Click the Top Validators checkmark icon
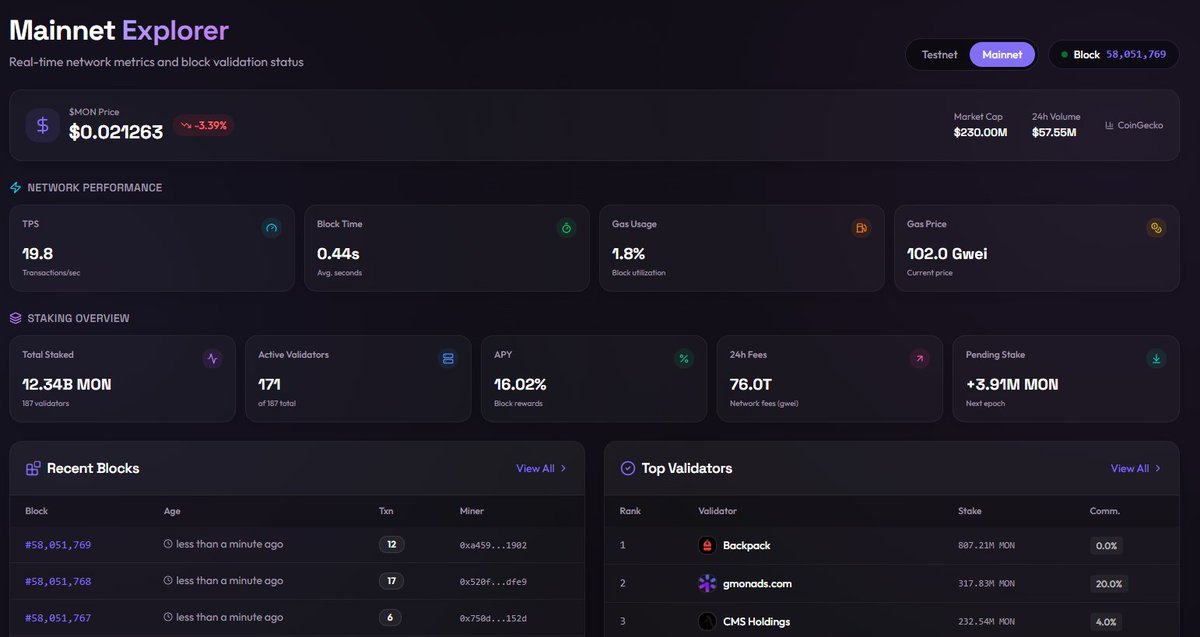Image resolution: width=1200 pixels, height=637 pixels. pyautogui.click(x=628, y=468)
